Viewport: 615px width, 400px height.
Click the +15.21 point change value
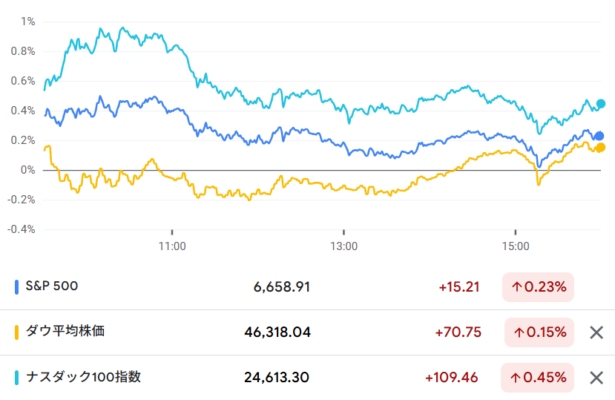[x=459, y=287]
